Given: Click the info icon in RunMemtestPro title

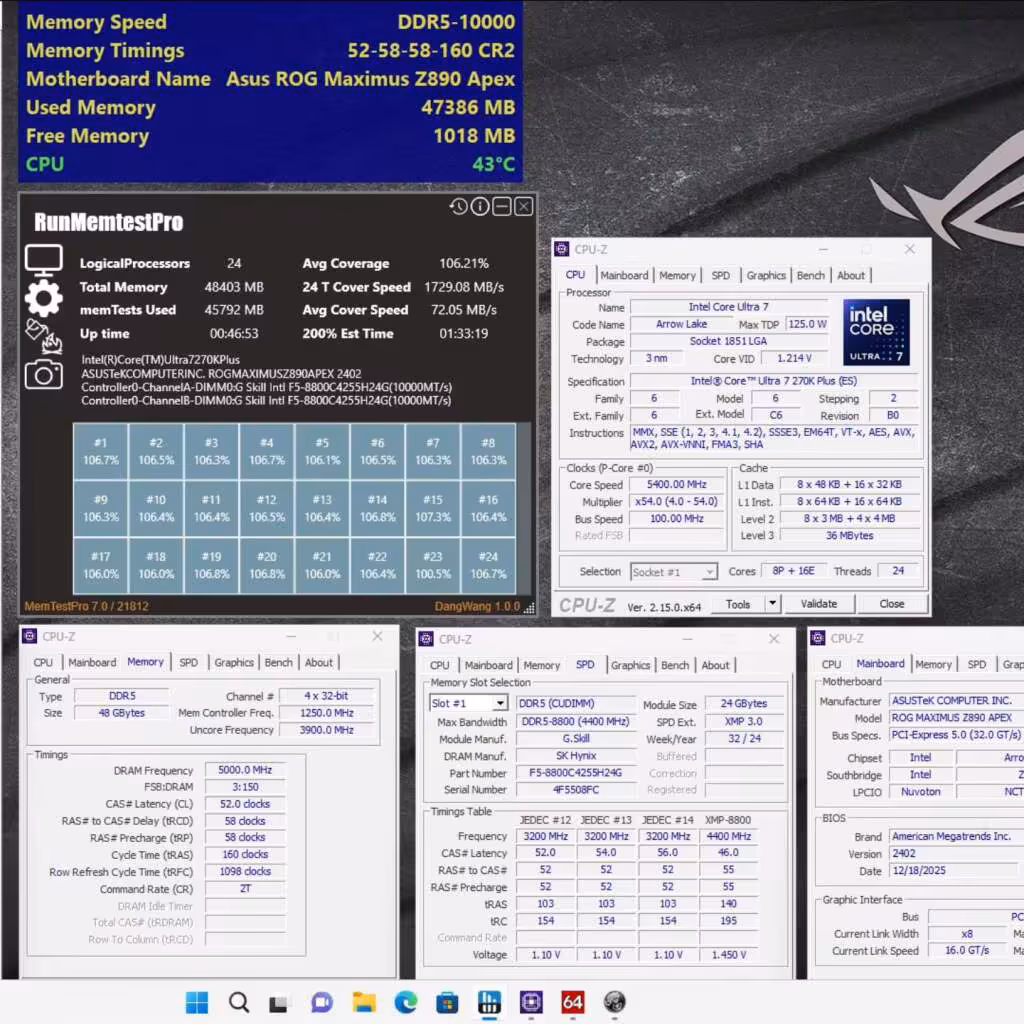Looking at the screenshot, I should coord(480,207).
